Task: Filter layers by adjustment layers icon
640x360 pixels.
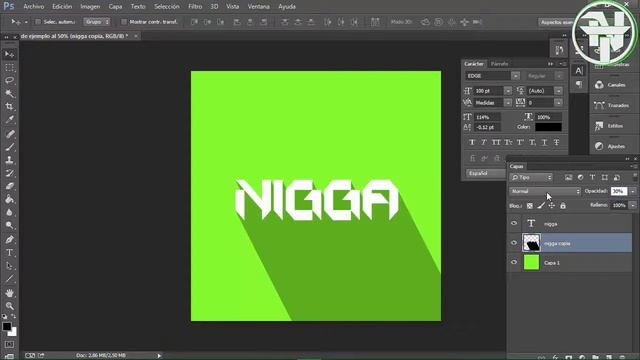Action: [580, 177]
